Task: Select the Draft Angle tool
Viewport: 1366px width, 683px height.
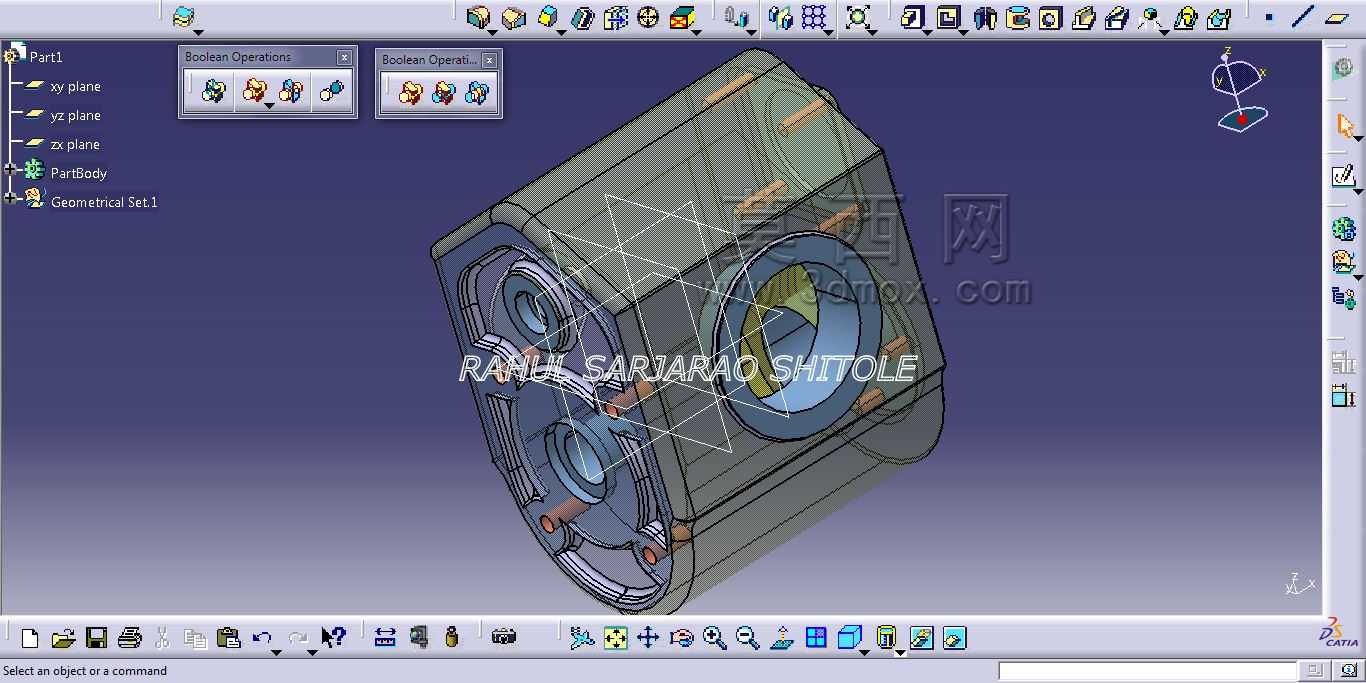Action: [x=547, y=17]
